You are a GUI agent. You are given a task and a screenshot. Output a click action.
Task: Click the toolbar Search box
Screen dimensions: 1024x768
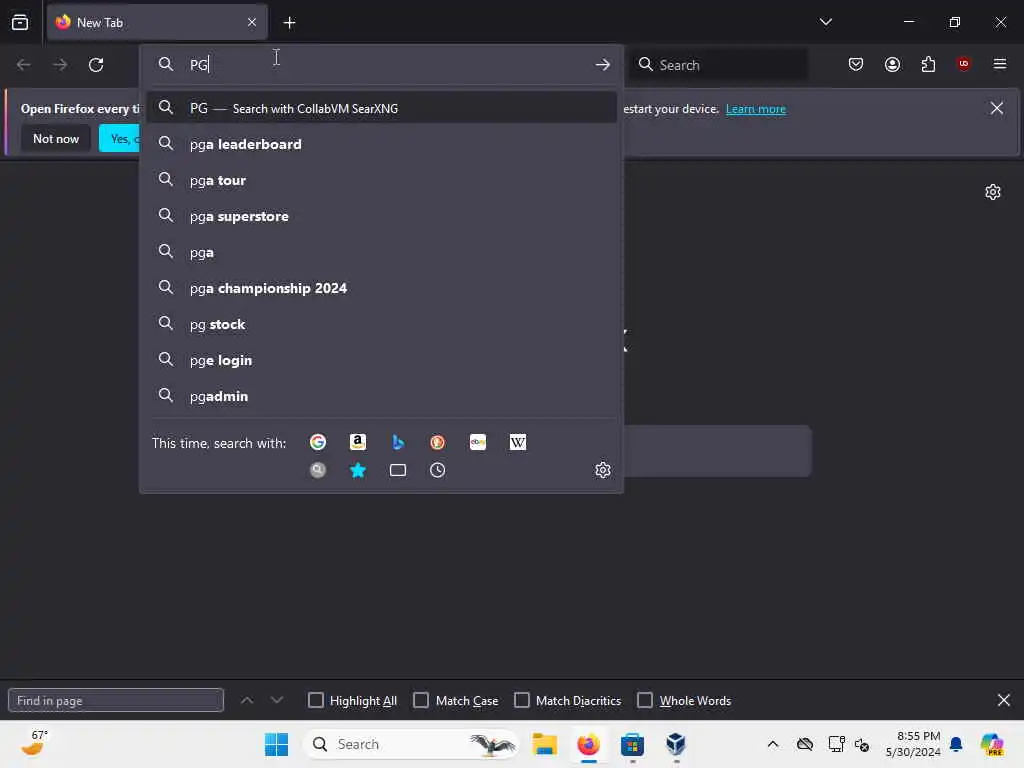tap(718, 65)
